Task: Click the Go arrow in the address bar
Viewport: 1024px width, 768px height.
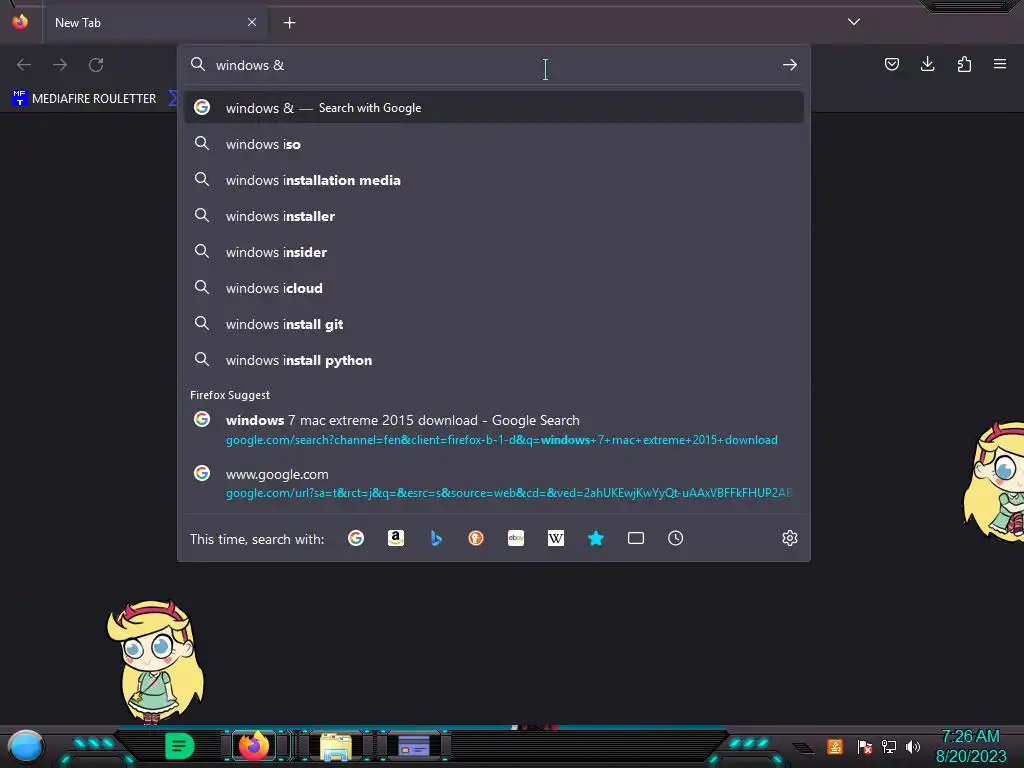Action: point(790,65)
